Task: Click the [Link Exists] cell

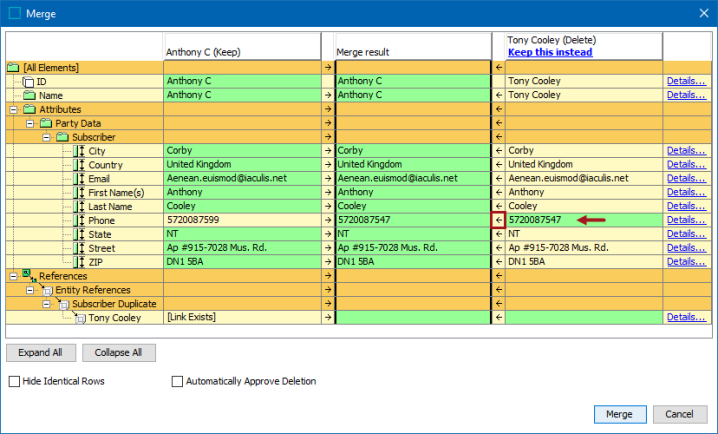Action: (x=242, y=317)
